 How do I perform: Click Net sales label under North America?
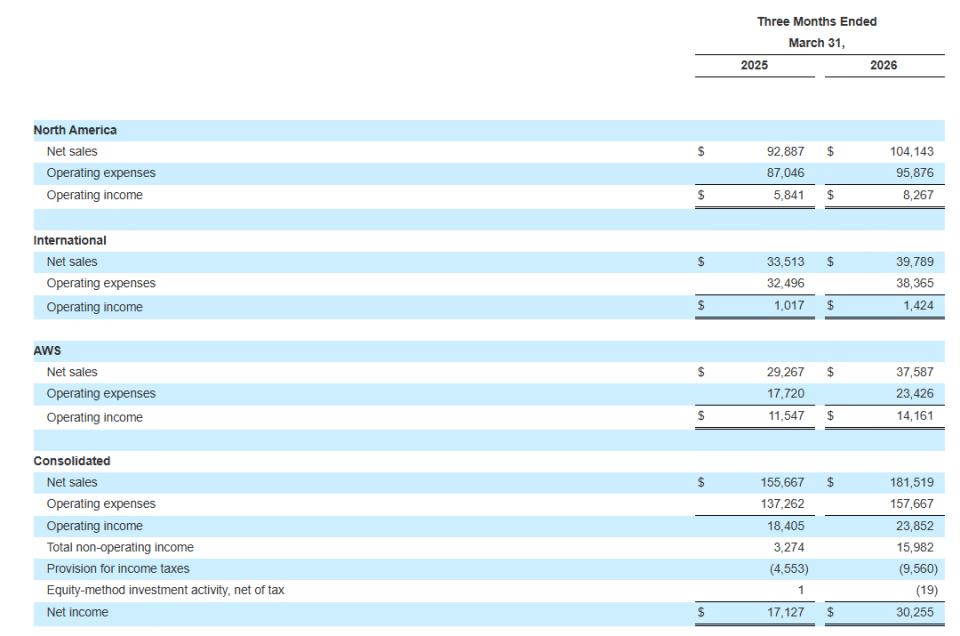pos(72,151)
